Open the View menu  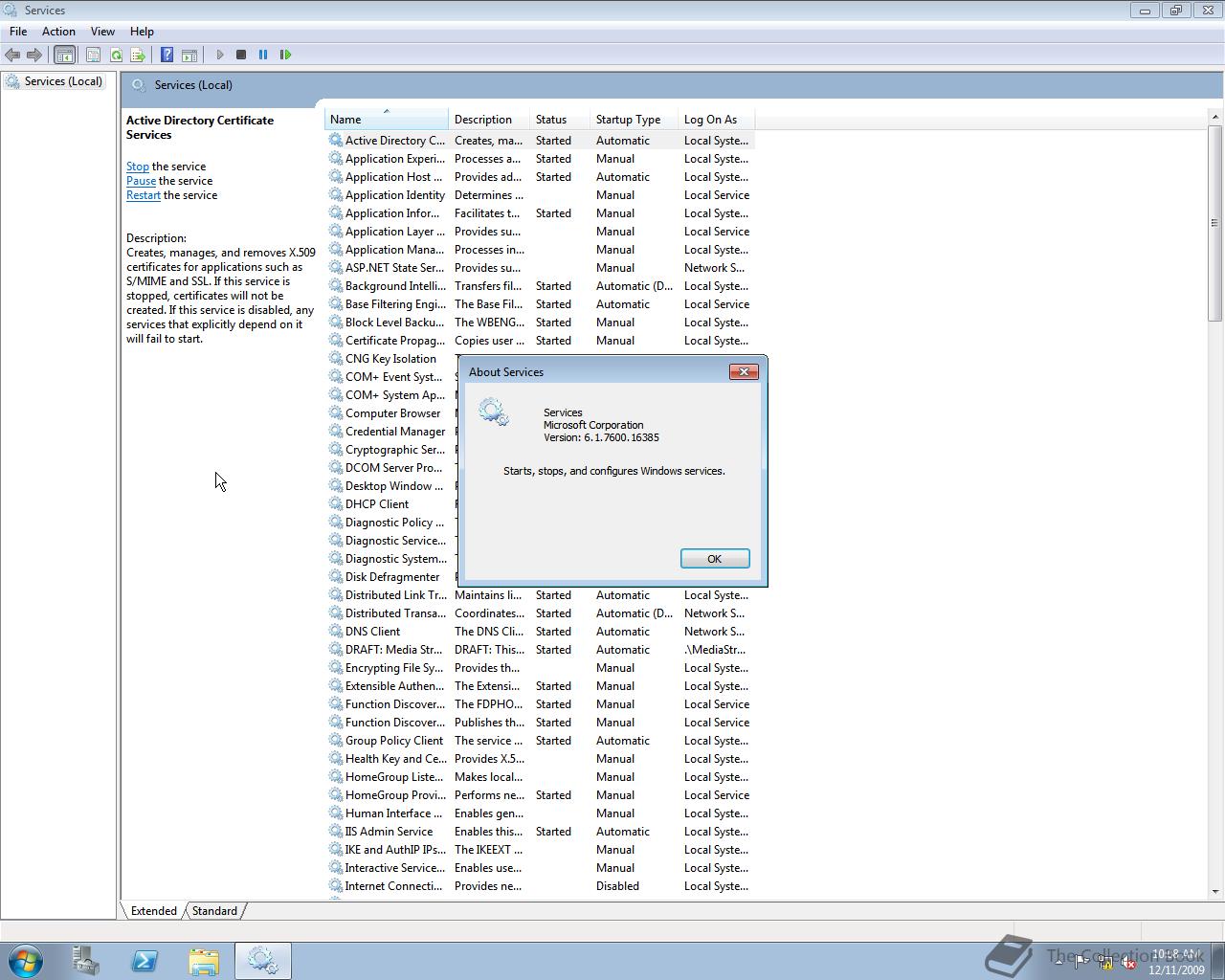pyautogui.click(x=102, y=32)
